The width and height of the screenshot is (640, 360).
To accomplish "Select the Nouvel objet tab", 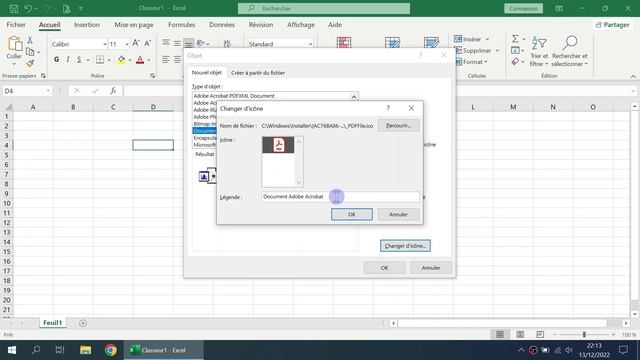I will 207,73.
